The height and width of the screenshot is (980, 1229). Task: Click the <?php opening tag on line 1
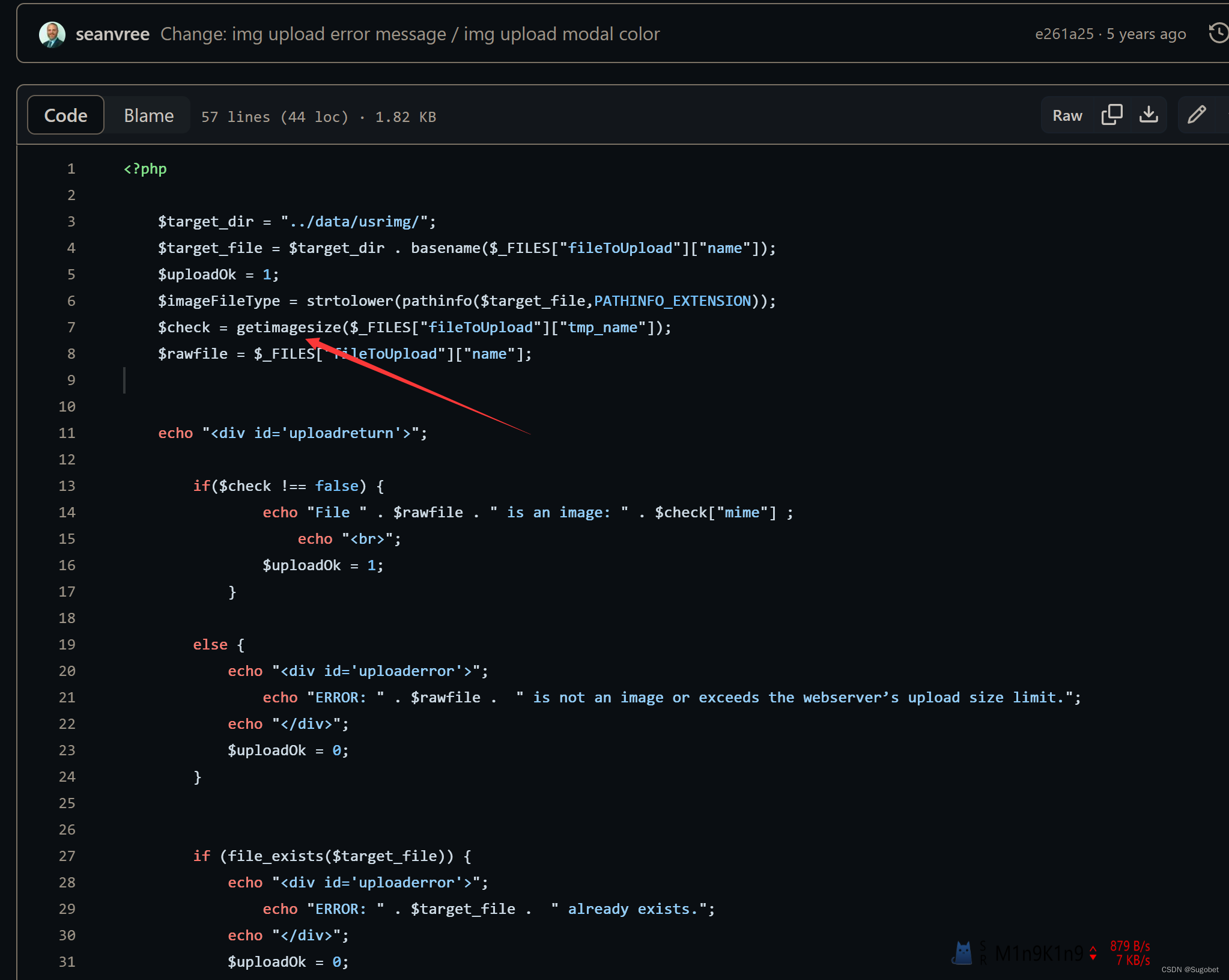coord(145,169)
